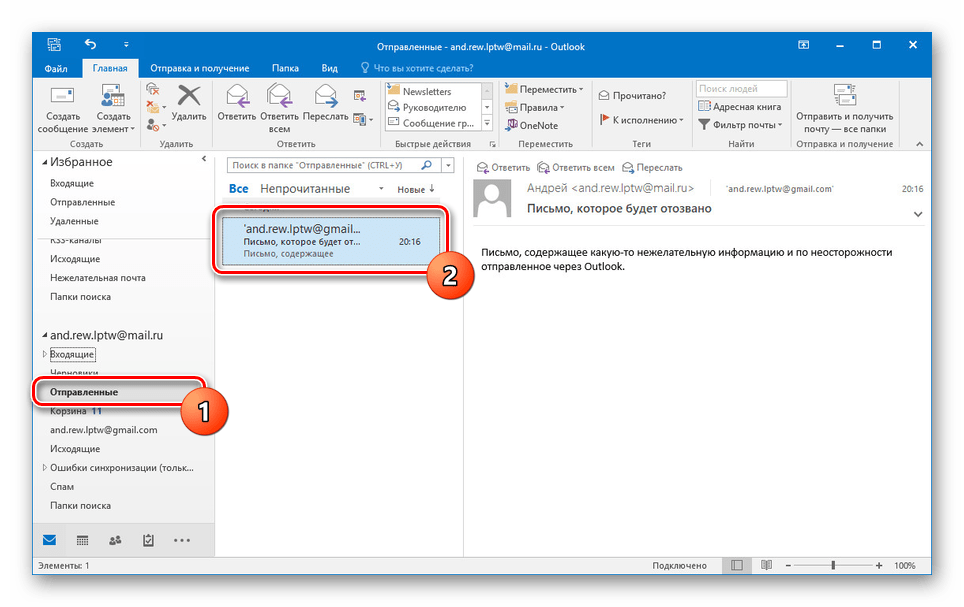This screenshot has width=964, height=607.
Task: Switch to the Папка tab
Action: point(285,68)
